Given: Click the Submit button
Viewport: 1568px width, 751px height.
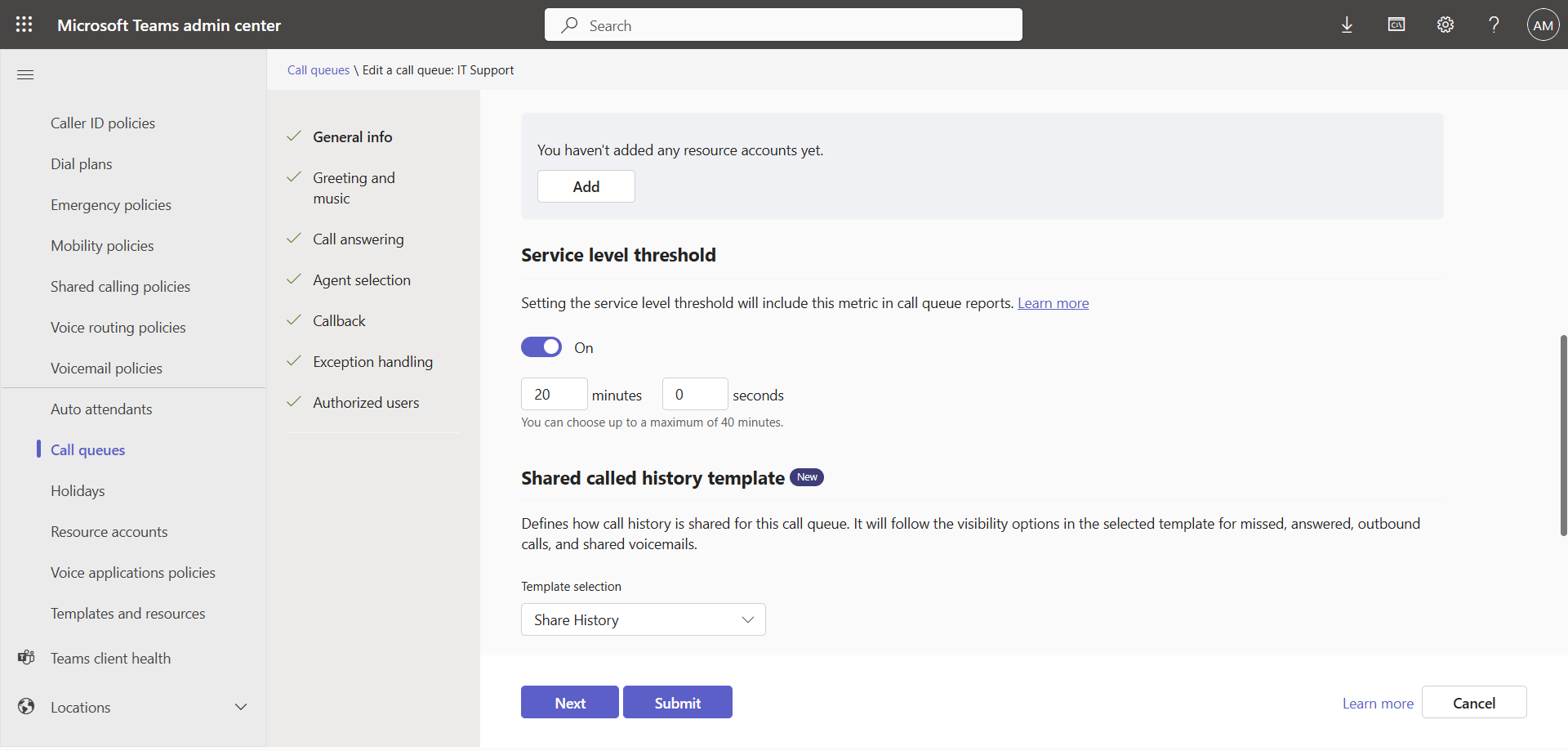Looking at the screenshot, I should [x=677, y=703].
